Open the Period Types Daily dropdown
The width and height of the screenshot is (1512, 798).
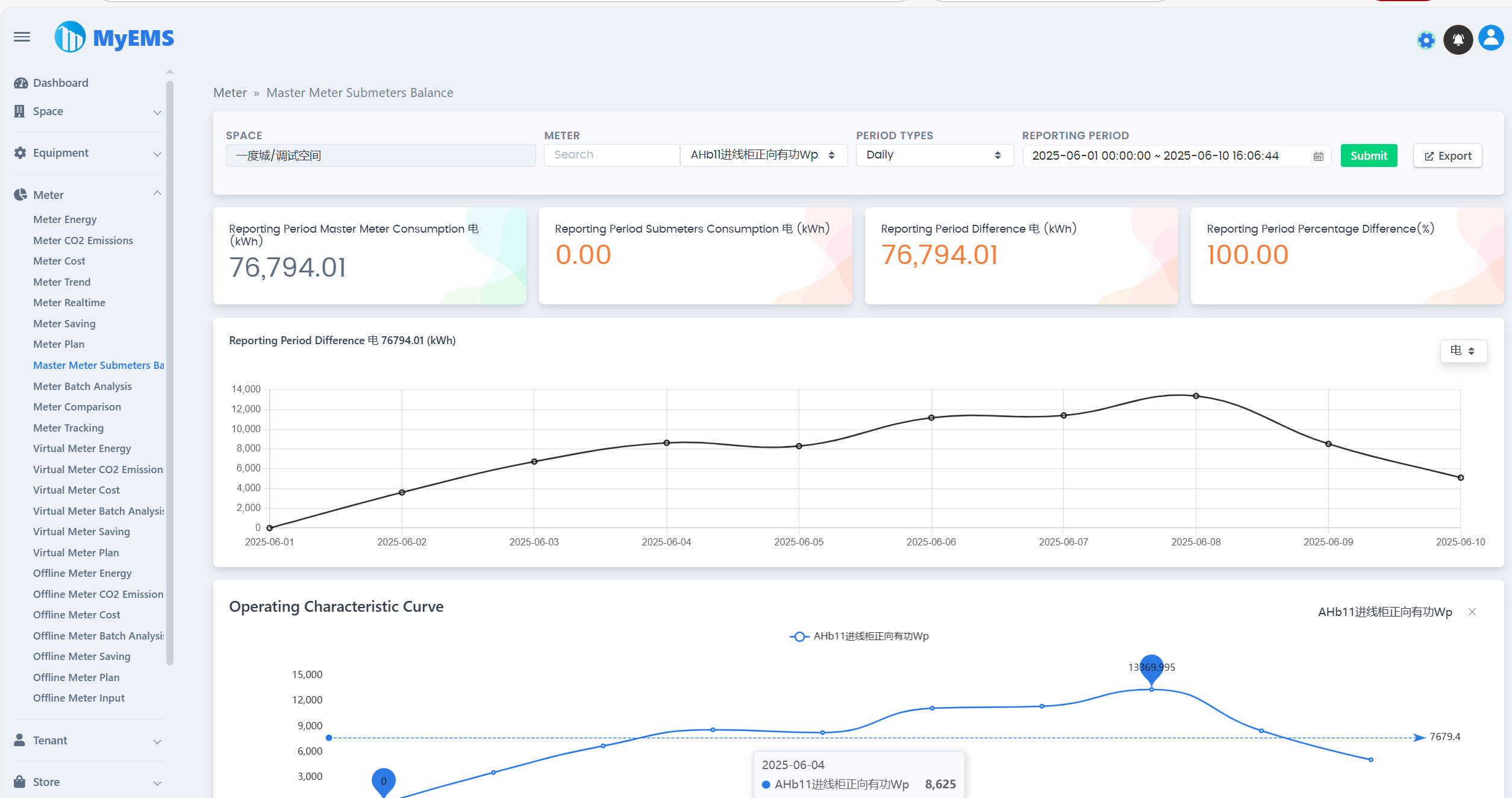934,156
